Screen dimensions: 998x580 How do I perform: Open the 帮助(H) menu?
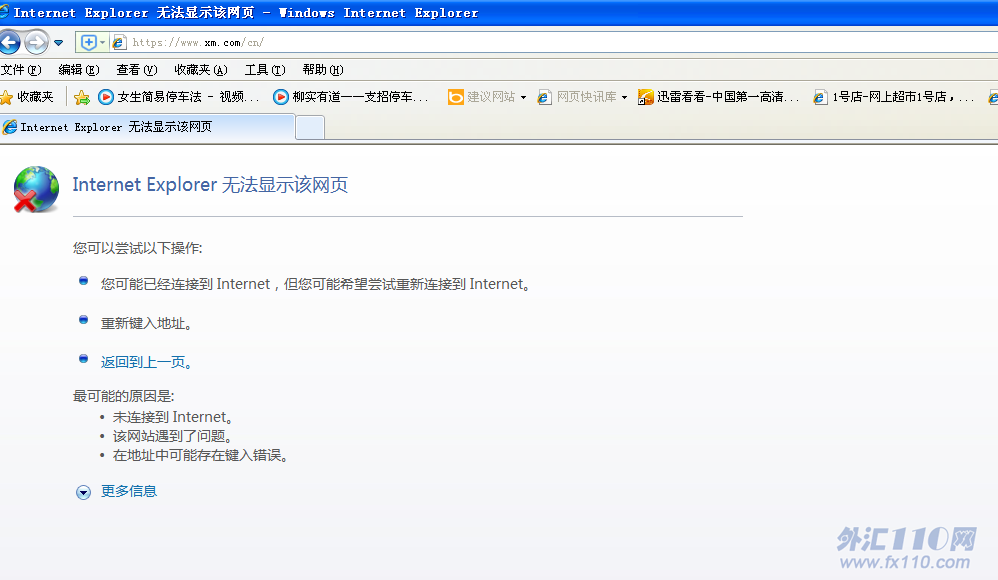[x=323, y=70]
